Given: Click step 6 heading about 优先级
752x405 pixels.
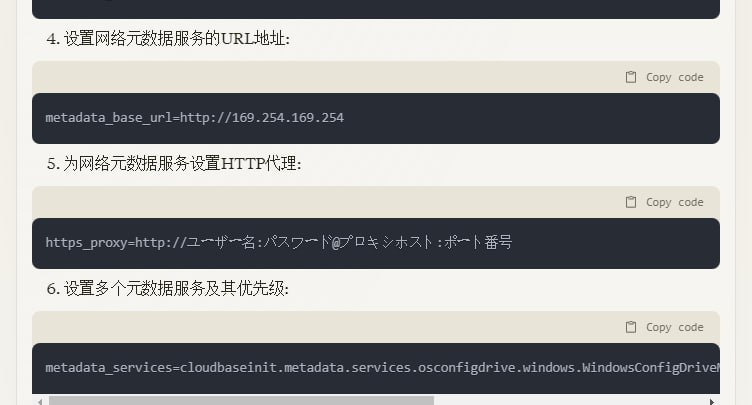Looking at the screenshot, I should (168, 289).
